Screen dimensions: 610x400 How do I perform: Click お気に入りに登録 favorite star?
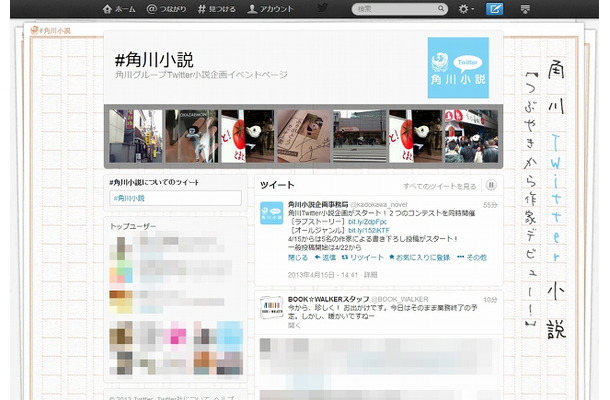[419, 258]
